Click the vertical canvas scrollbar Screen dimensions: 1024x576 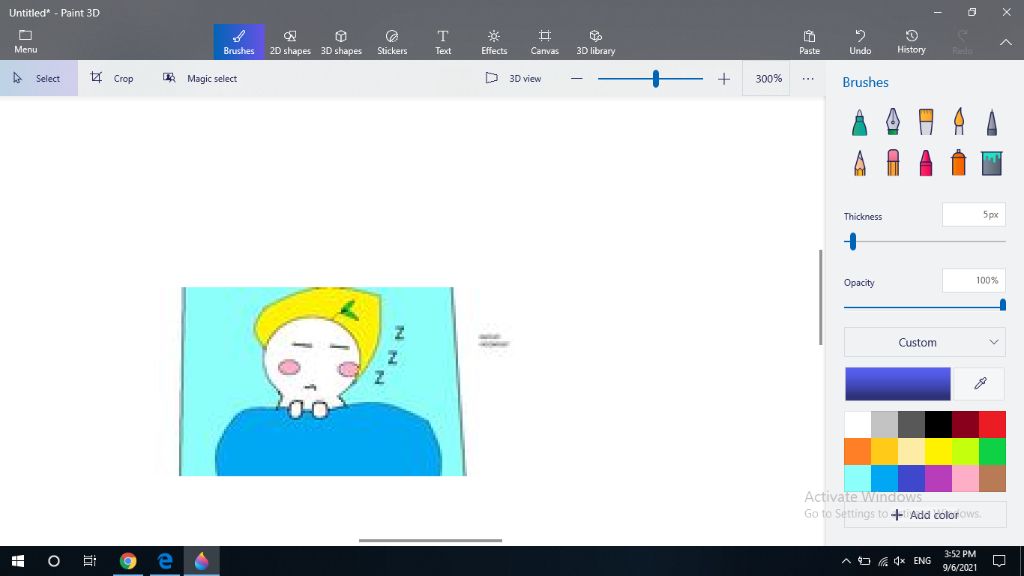pos(820,297)
